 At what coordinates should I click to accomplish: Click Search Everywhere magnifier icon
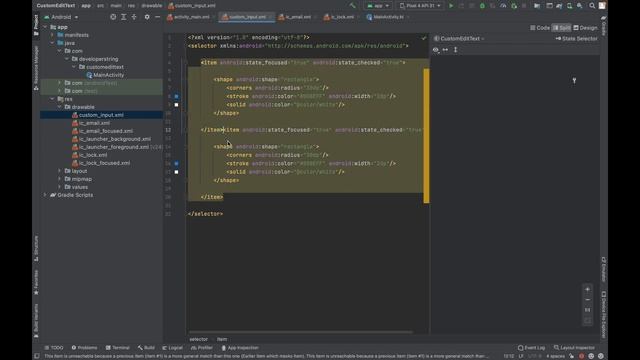coord(592,6)
